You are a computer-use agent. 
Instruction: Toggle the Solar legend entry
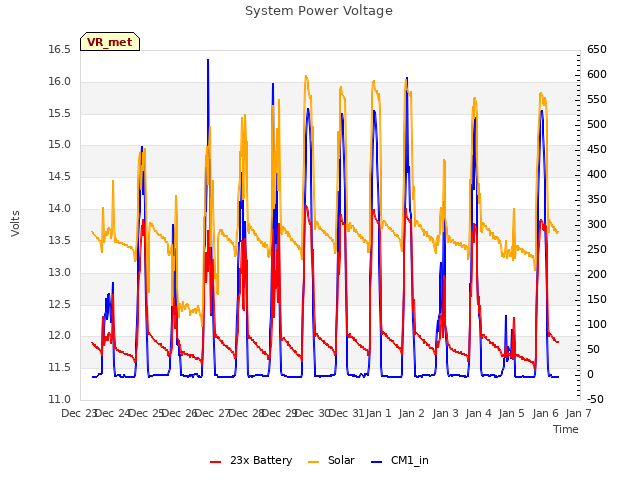[x=331, y=460]
